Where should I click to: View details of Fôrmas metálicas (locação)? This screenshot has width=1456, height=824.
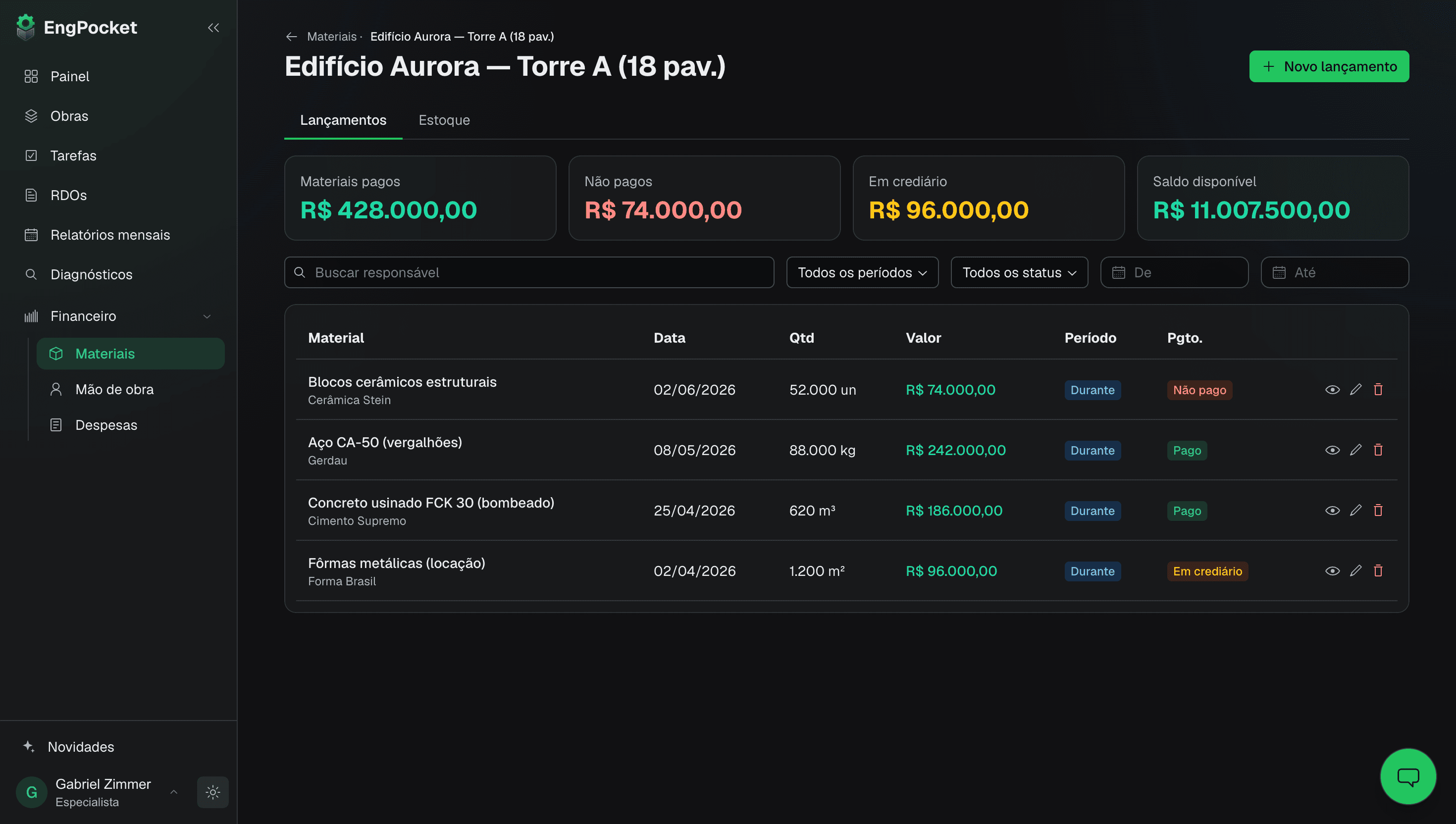pos(1333,571)
